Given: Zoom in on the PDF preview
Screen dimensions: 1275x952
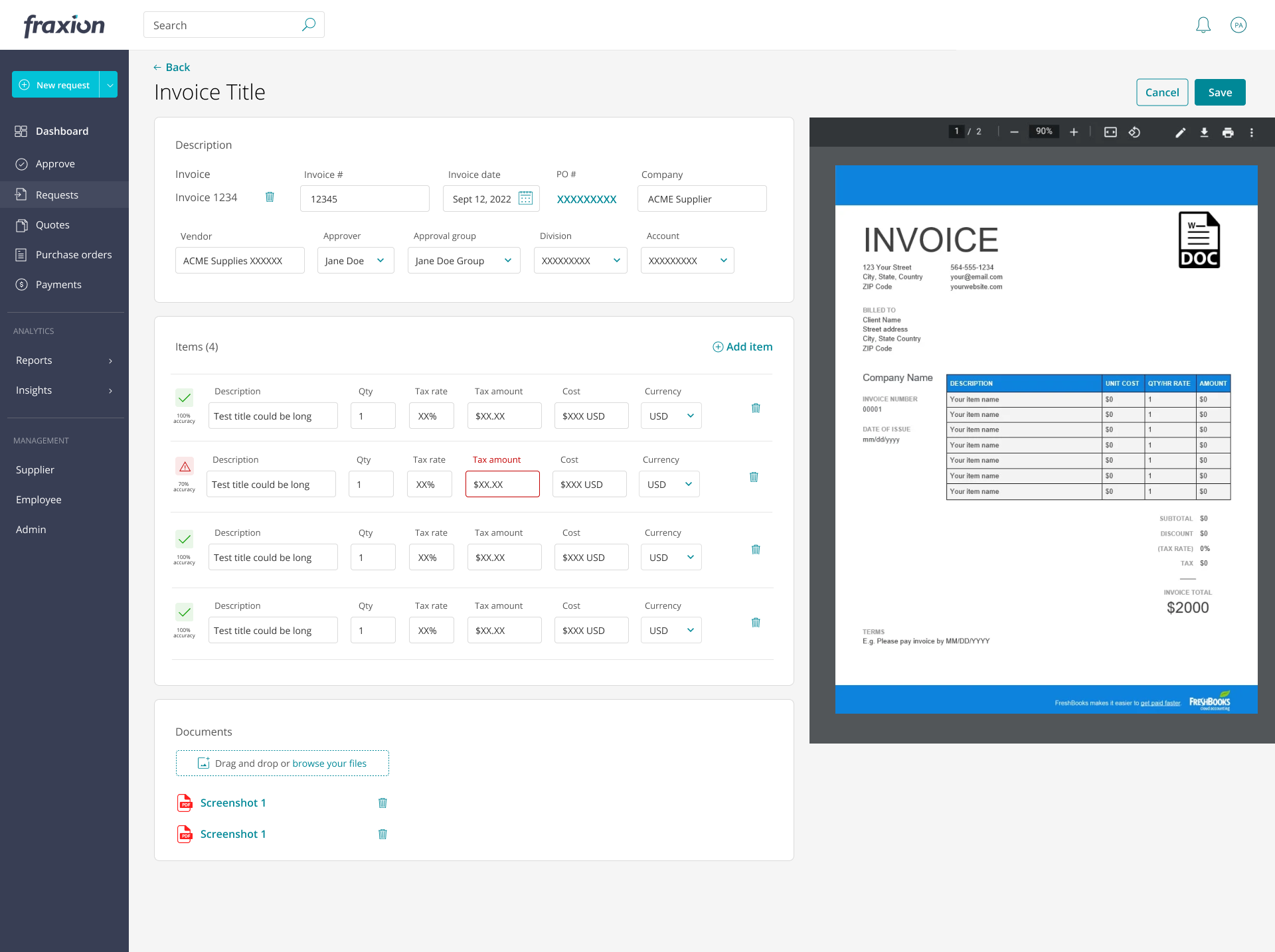Looking at the screenshot, I should pyautogui.click(x=1073, y=132).
